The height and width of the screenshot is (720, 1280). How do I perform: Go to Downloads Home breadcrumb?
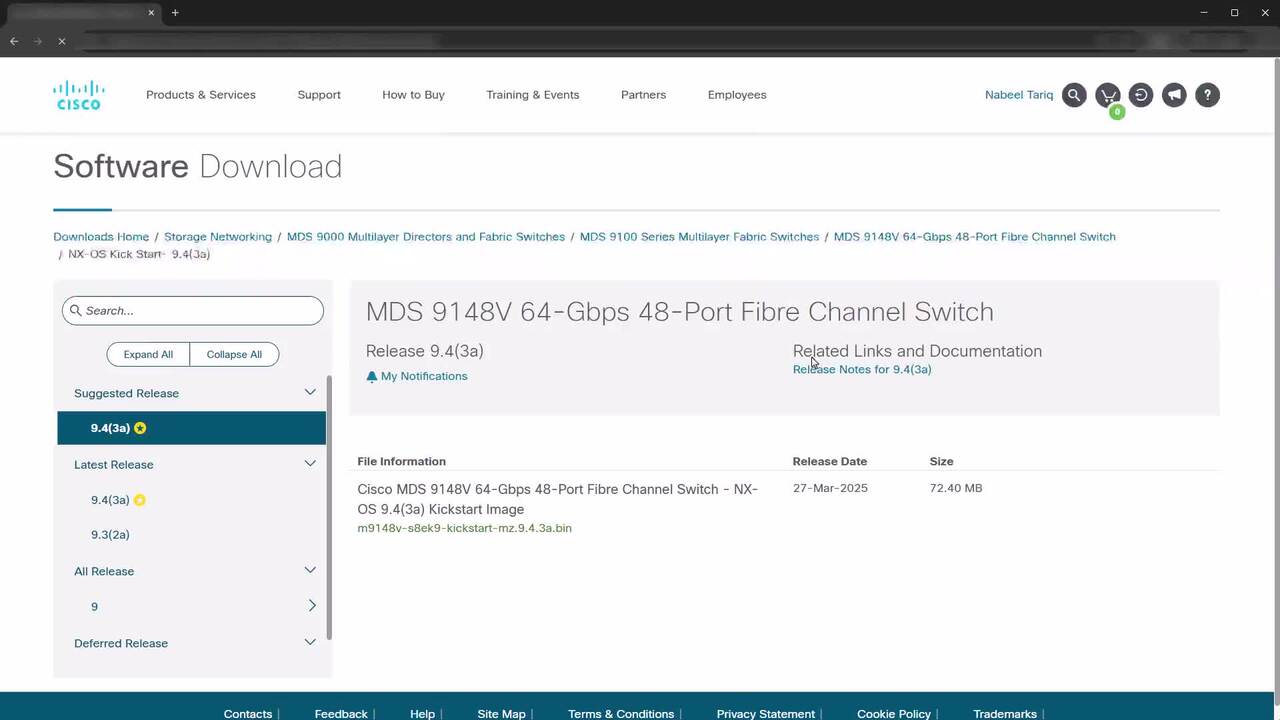click(101, 237)
